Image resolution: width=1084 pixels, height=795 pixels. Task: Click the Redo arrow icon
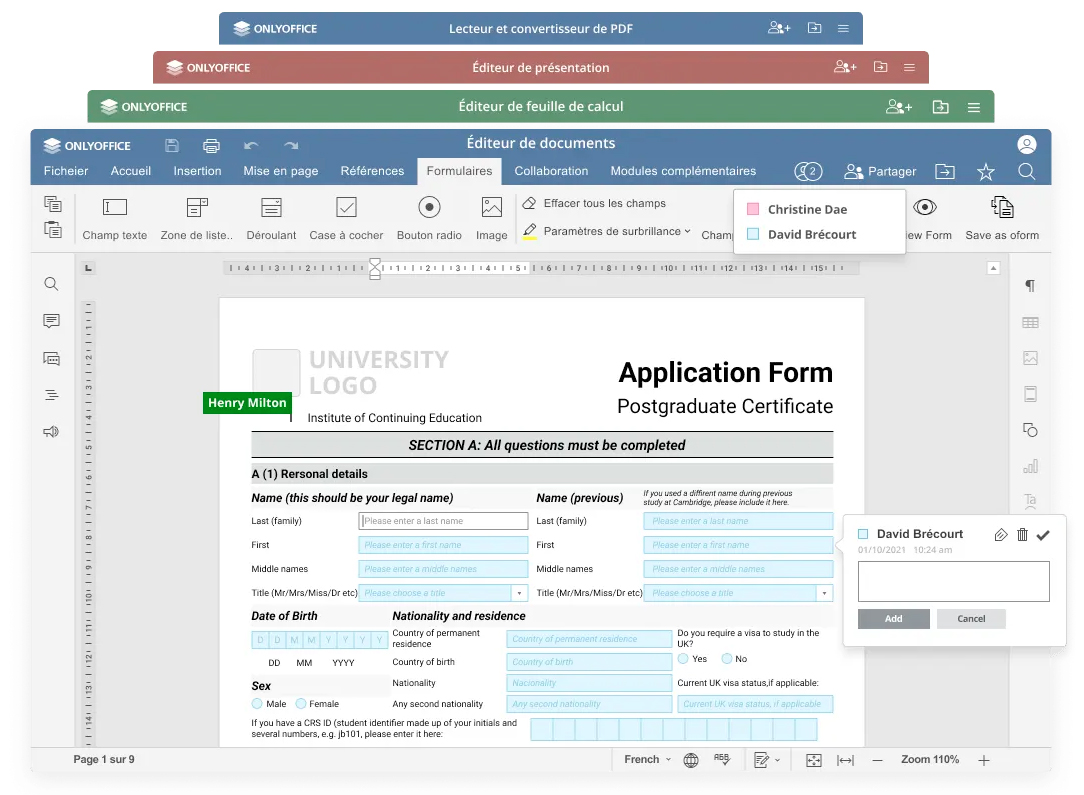point(291,145)
